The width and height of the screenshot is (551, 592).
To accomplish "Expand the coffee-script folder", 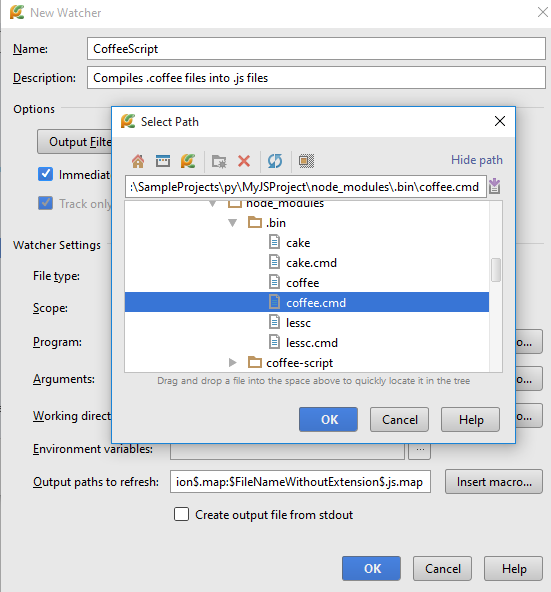I will pyautogui.click(x=233, y=362).
